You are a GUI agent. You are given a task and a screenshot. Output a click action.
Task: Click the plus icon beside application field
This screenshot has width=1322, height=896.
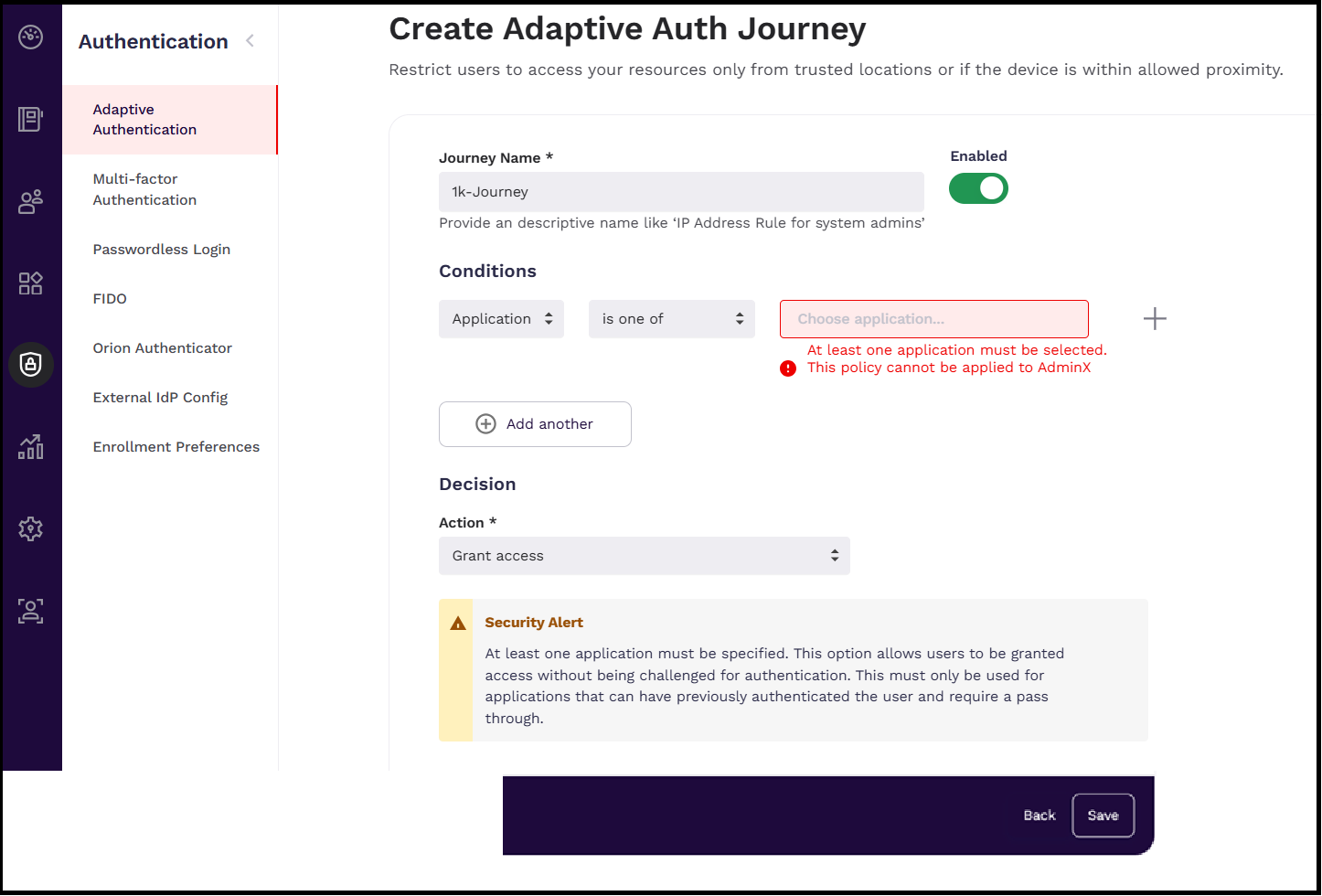1155,319
